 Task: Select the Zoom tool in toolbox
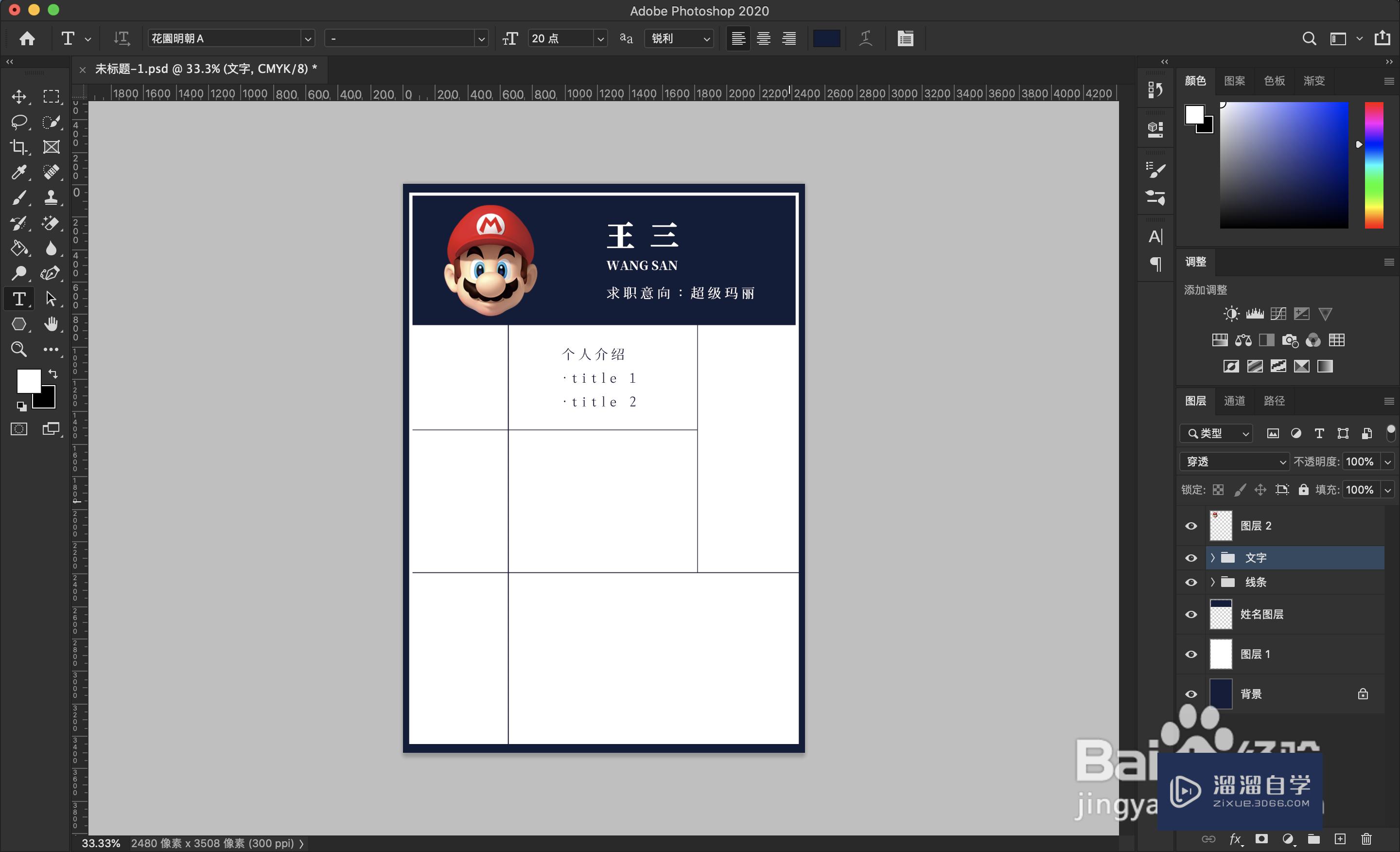(x=19, y=349)
